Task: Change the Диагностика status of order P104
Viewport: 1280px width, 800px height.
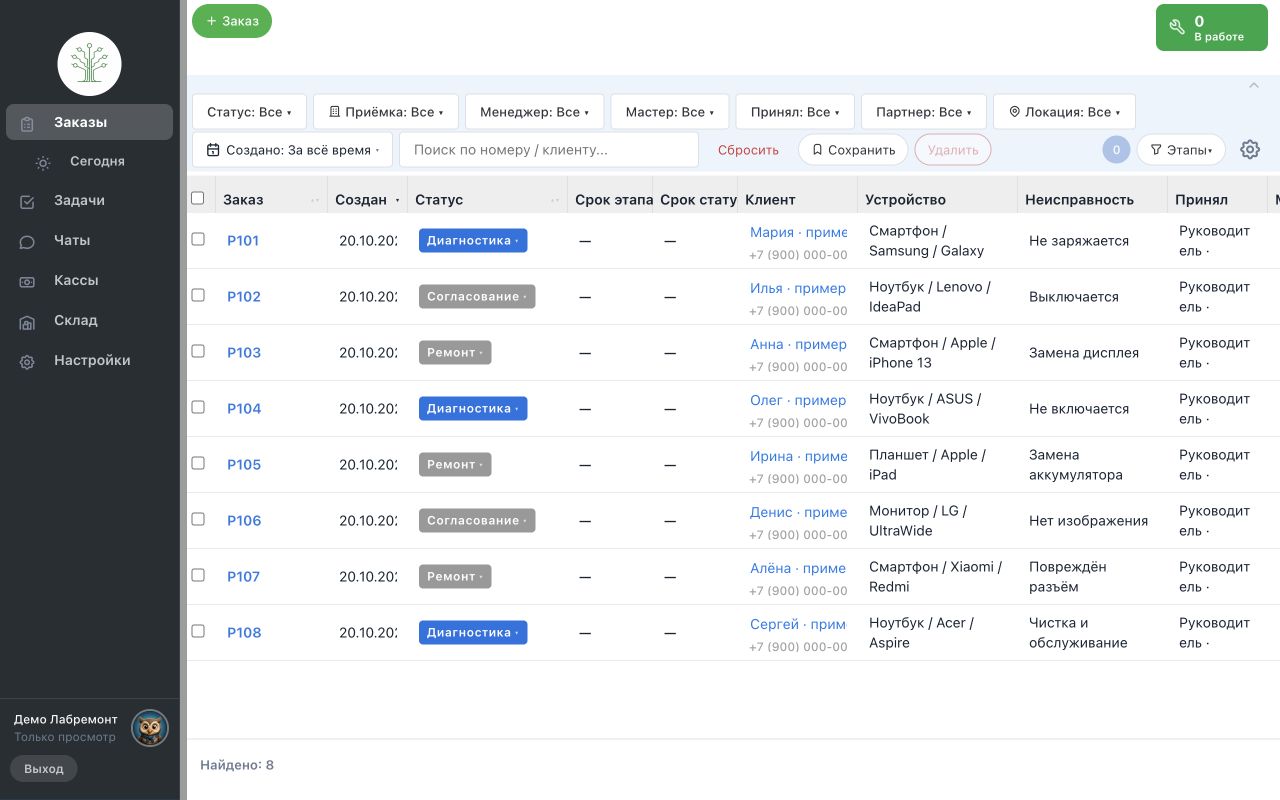Action: (473, 408)
